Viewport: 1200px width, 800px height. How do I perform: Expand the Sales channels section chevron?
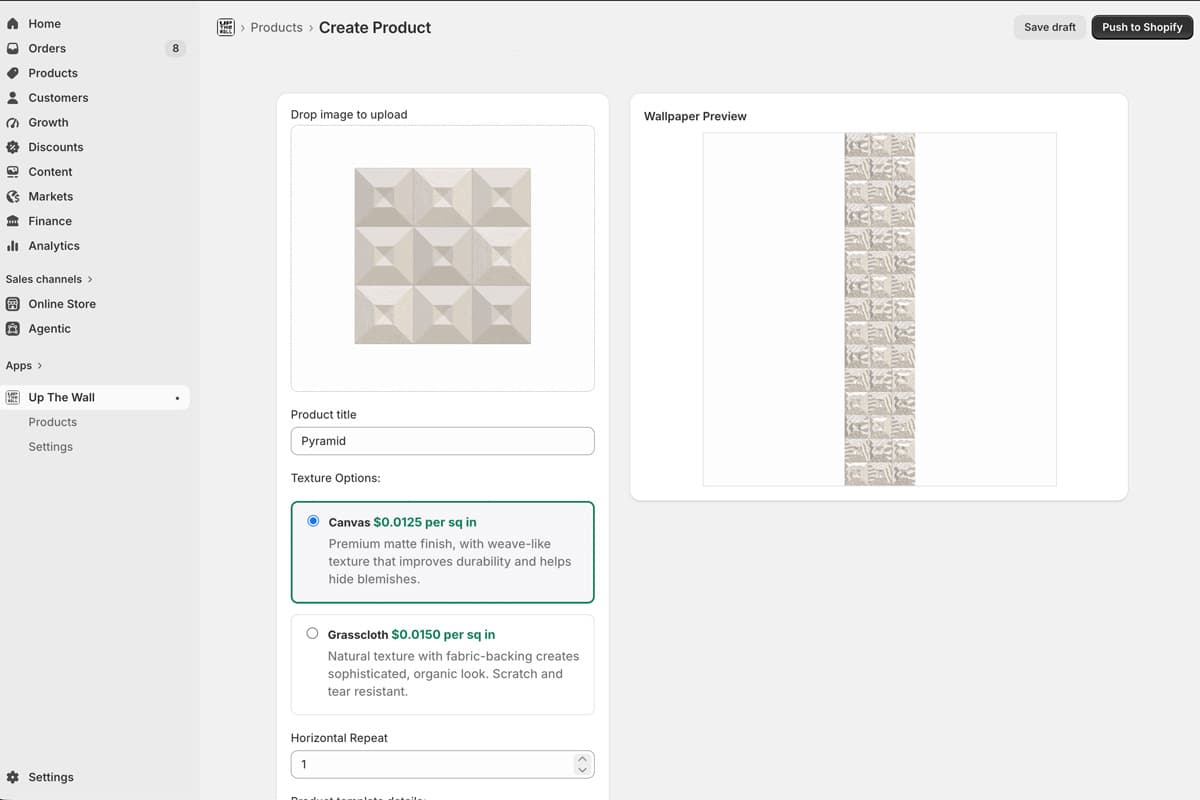click(x=90, y=279)
